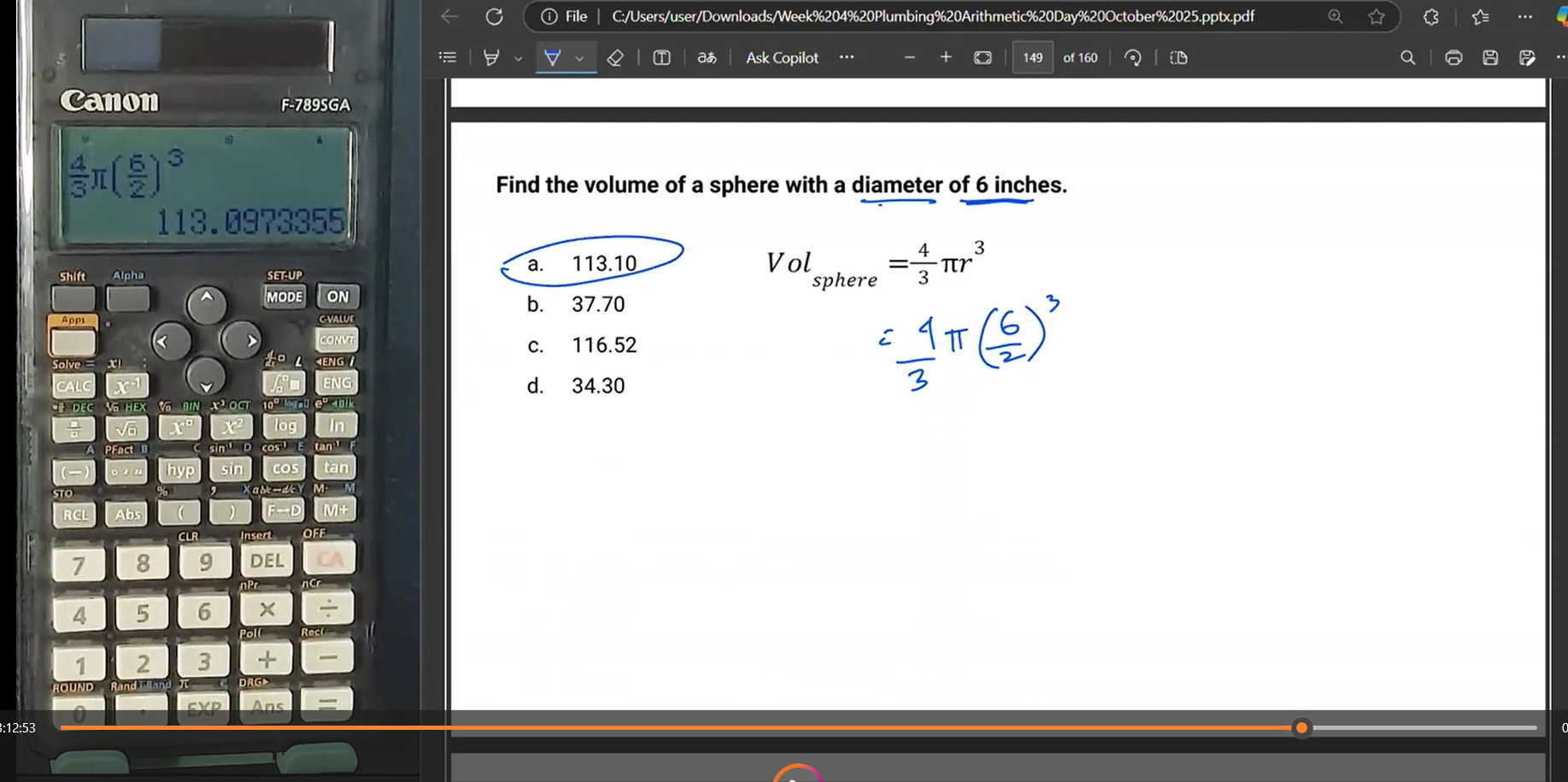Rotate the PDF page
1568x782 pixels.
(1133, 57)
